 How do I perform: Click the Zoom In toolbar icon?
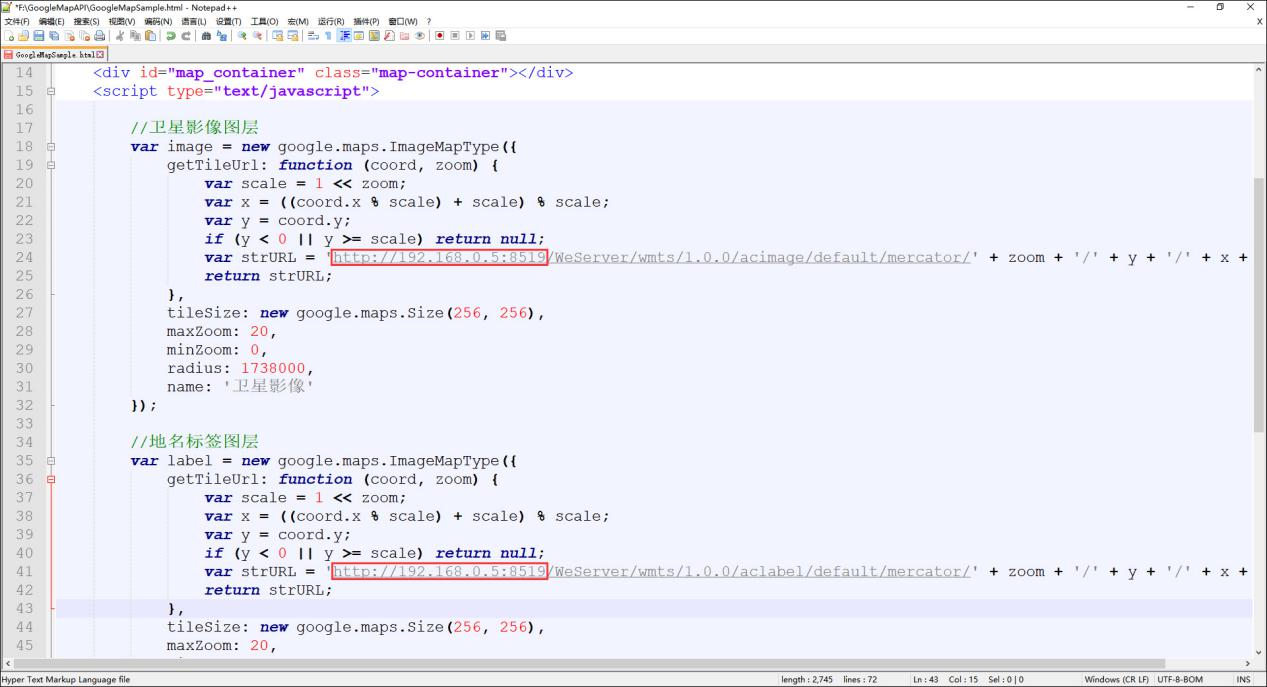click(242, 36)
